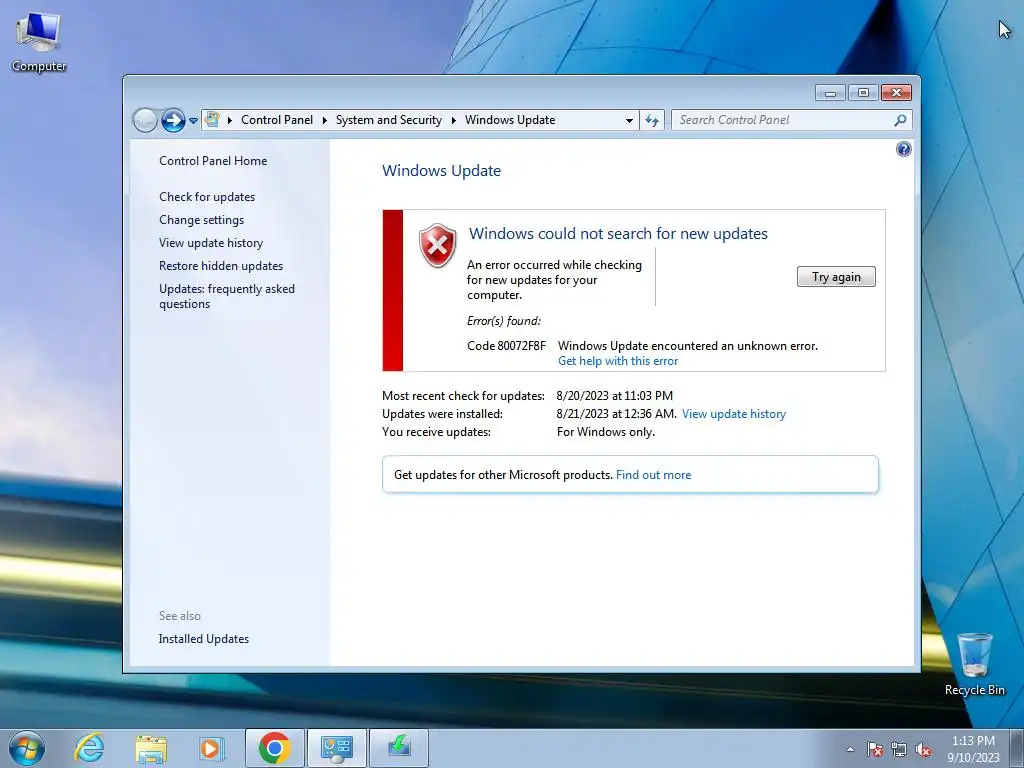Click View update history next to install date

click(734, 414)
